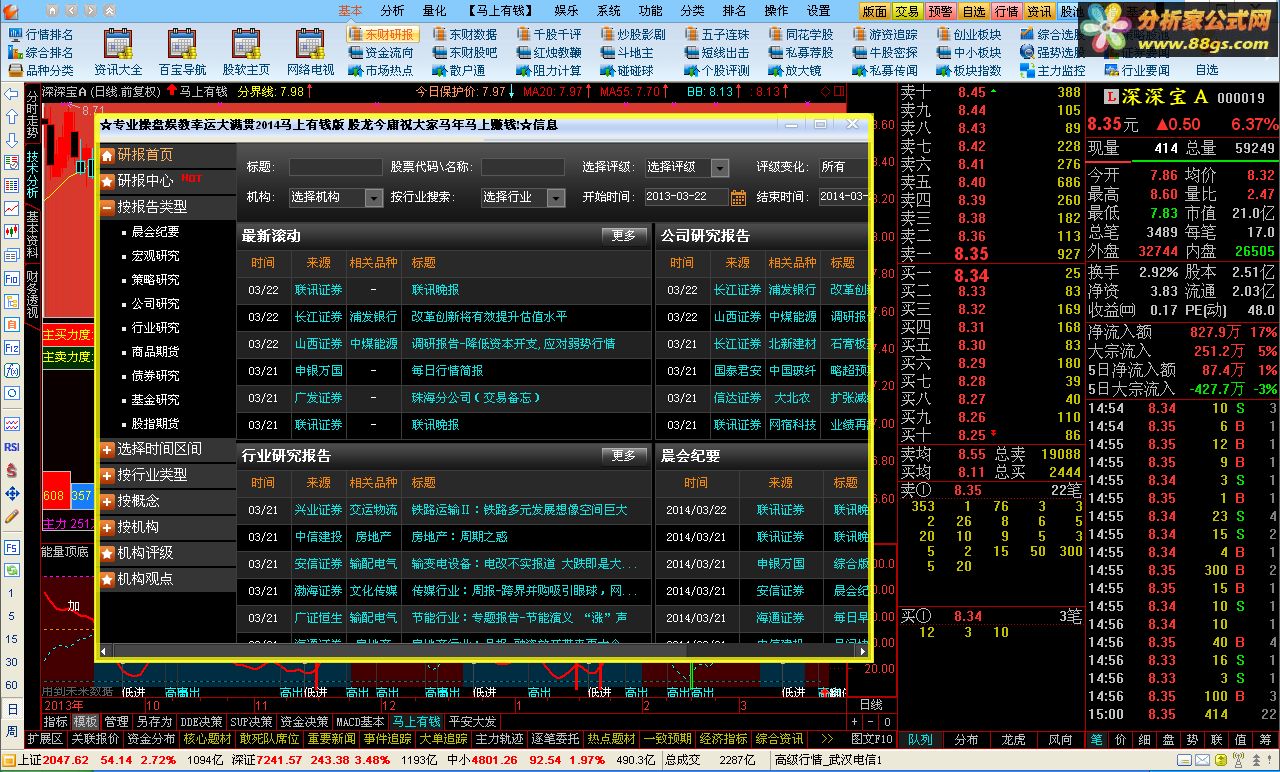Image resolution: width=1280 pixels, height=772 pixels.
Task: Open 行业要闻 toolbar item
Action: point(1137,70)
